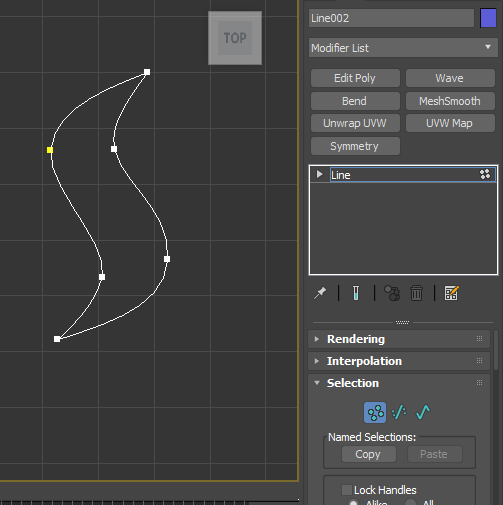This screenshot has height=505, width=503.
Task: Open the Modifier List dropdown
Action: pos(403,48)
